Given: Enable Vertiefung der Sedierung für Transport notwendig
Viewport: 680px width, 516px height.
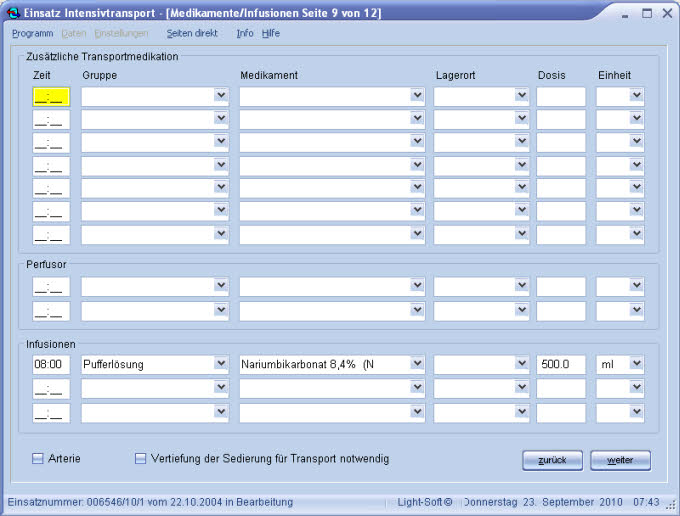Looking at the screenshot, I should 140,458.
